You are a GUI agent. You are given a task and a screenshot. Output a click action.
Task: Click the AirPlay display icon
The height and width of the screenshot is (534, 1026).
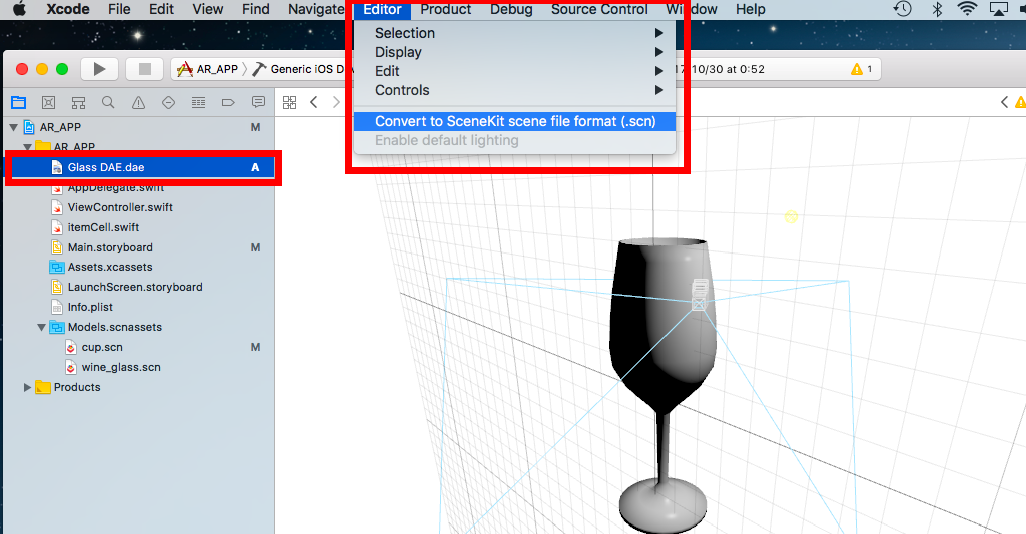(999, 9)
